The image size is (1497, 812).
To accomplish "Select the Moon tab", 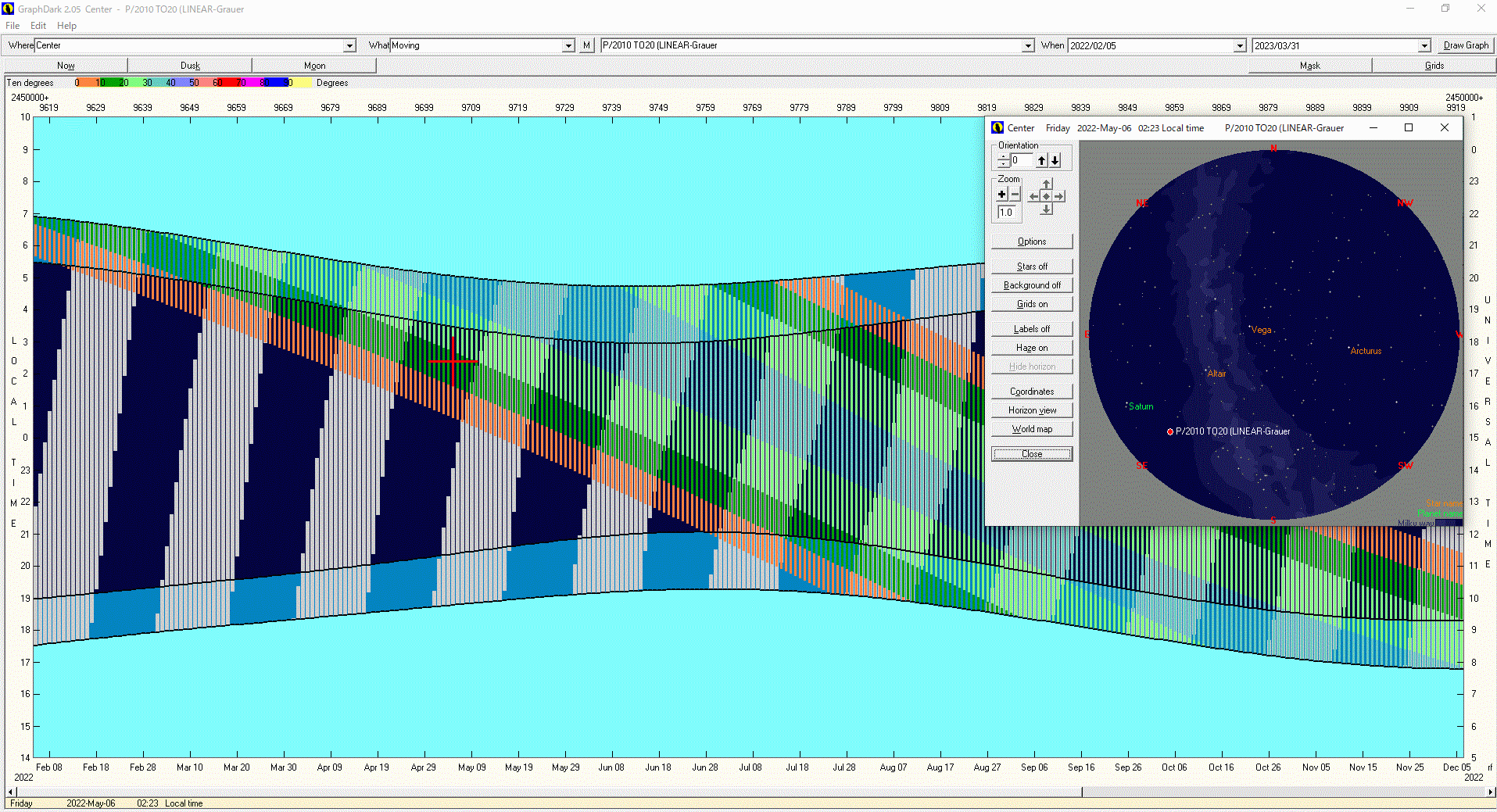I will coord(314,66).
